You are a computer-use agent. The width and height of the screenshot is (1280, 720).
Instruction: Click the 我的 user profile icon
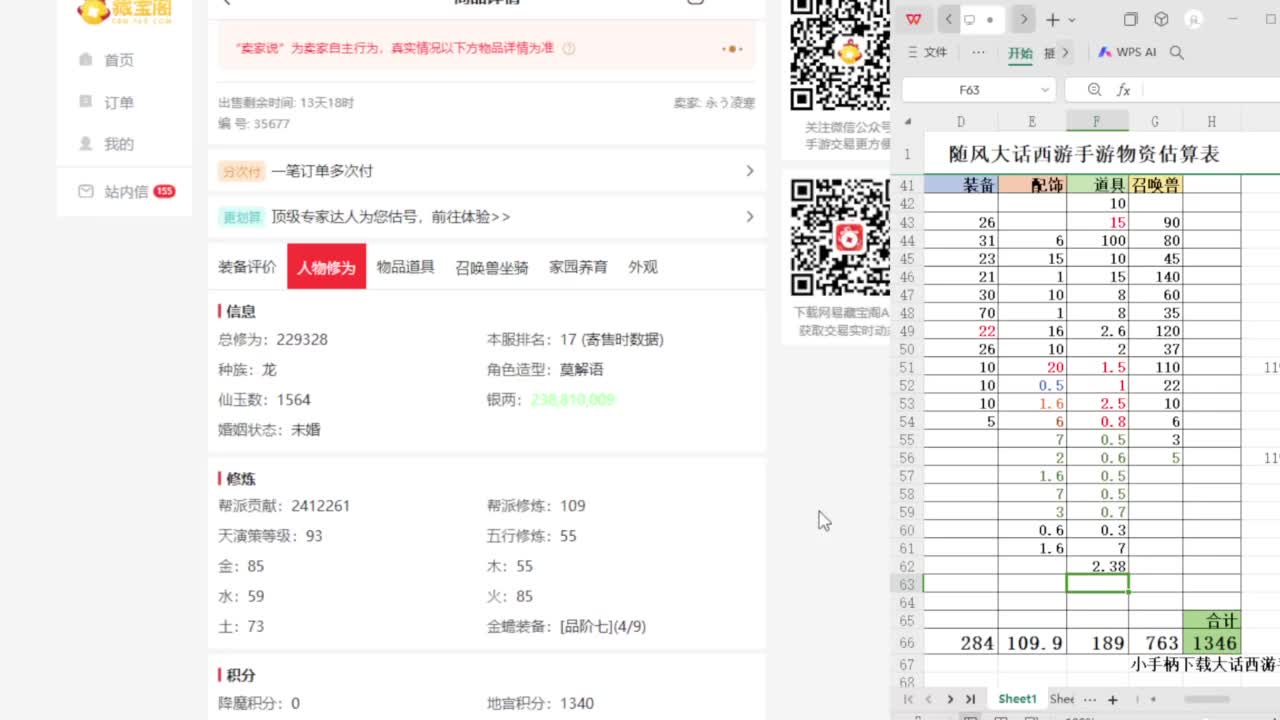point(86,143)
